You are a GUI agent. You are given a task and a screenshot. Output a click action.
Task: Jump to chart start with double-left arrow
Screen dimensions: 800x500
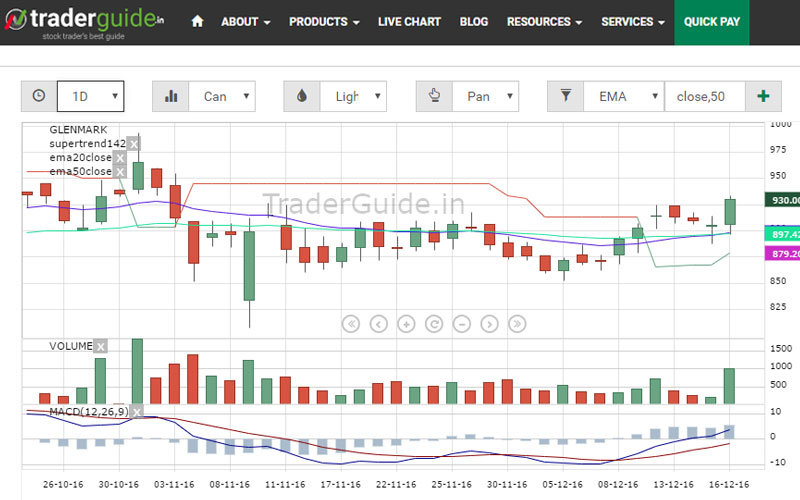pyautogui.click(x=351, y=324)
